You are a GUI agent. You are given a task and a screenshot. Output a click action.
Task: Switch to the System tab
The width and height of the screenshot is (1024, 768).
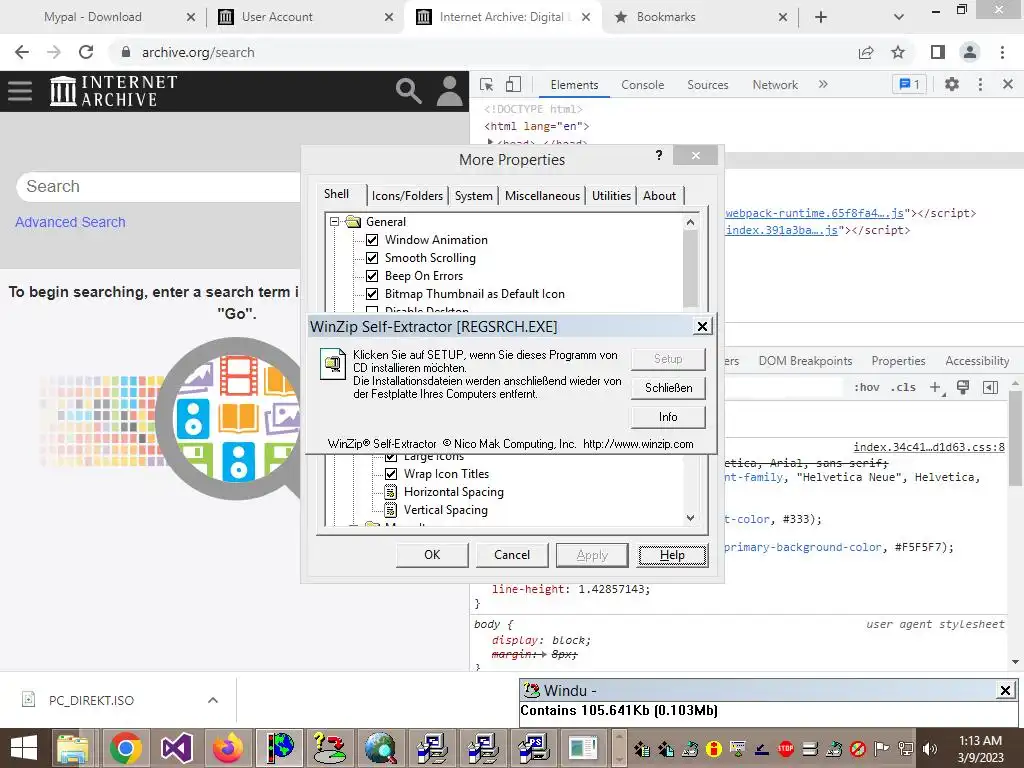473,195
